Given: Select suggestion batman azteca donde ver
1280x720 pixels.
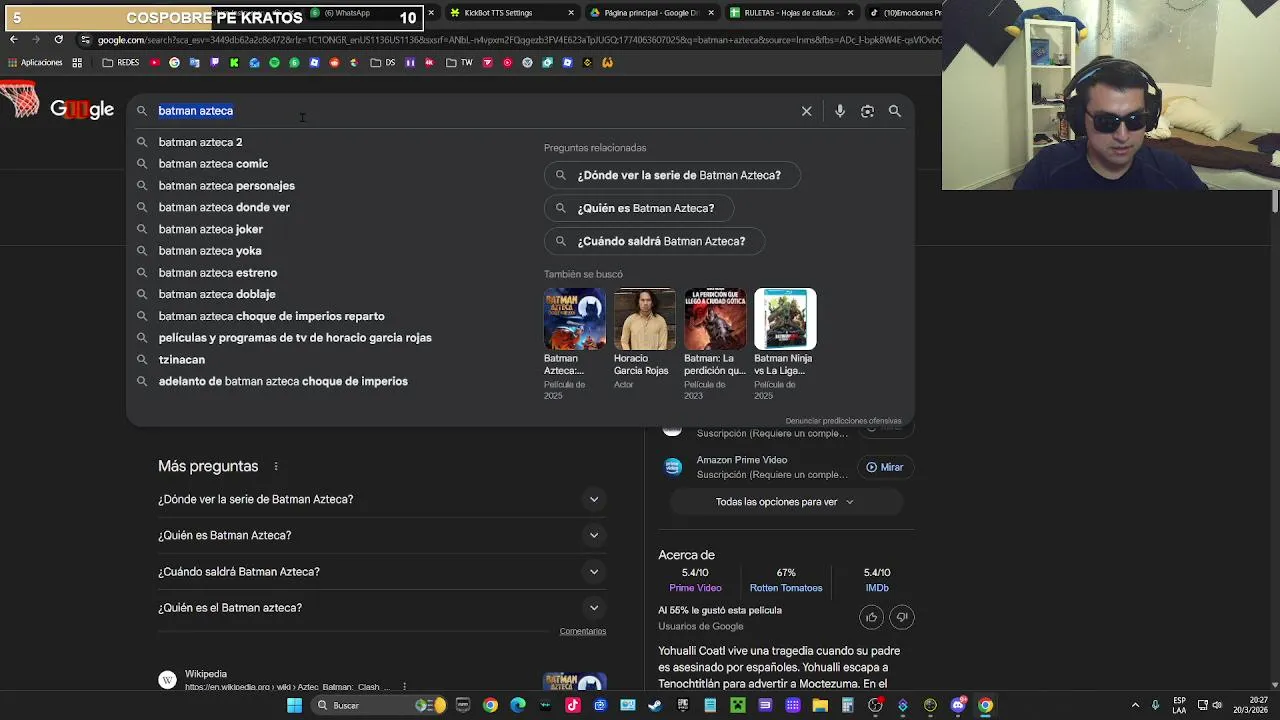Looking at the screenshot, I should 224,207.
